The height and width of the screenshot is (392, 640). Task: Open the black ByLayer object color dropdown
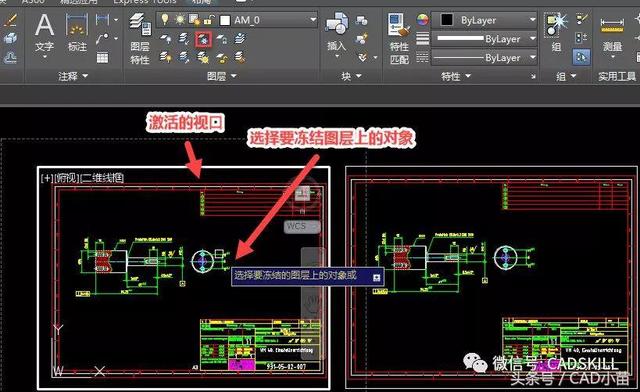484,20
